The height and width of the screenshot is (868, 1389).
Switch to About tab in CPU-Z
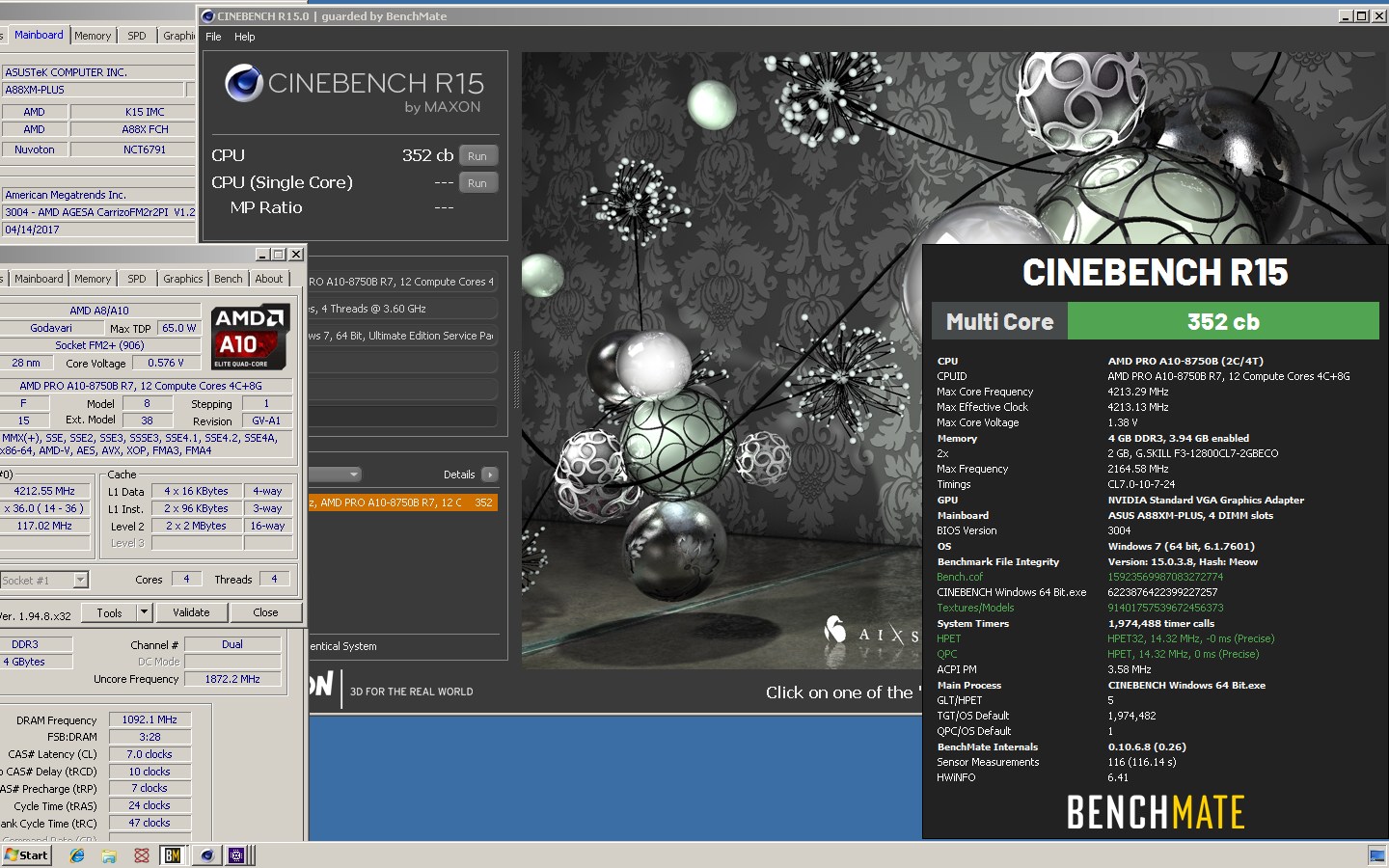[269, 279]
